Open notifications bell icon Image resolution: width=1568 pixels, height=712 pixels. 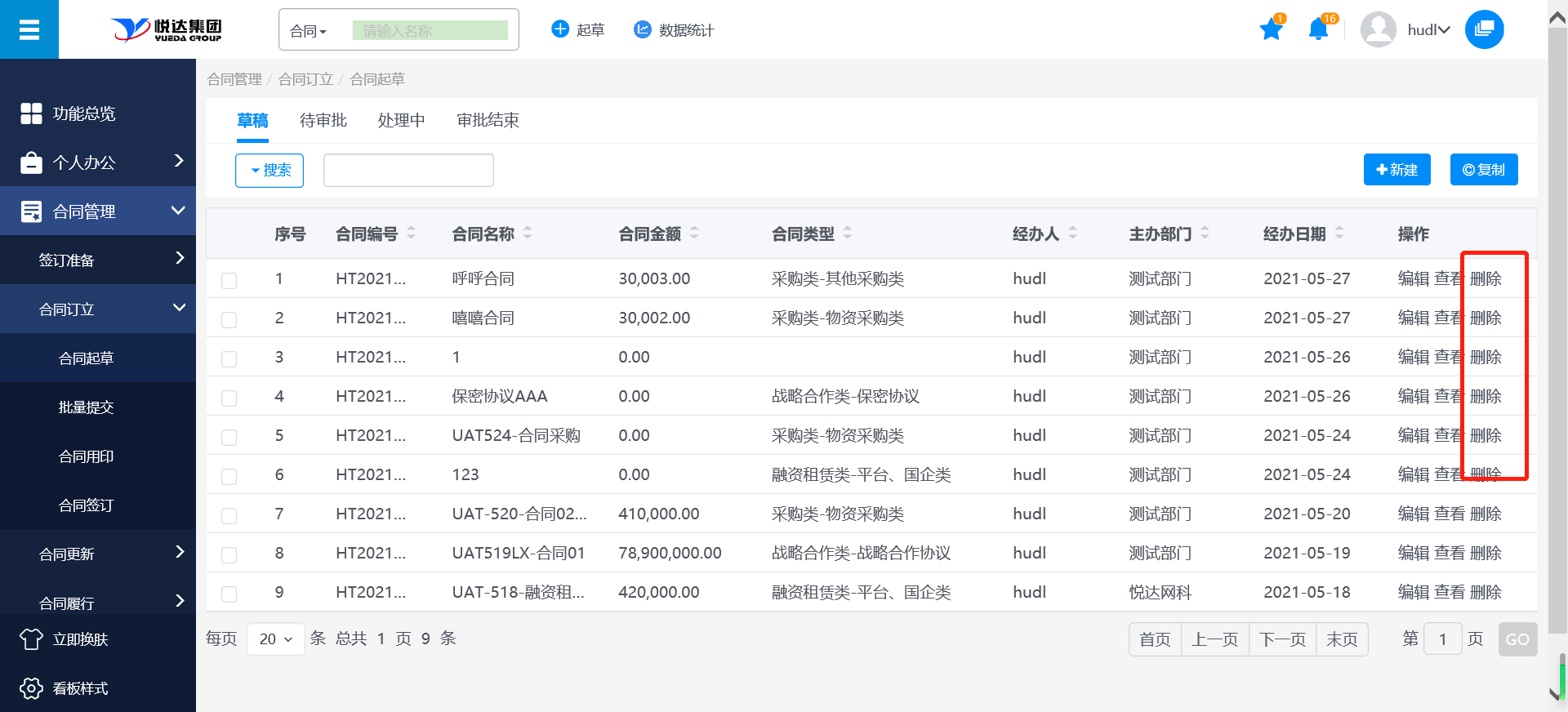pyautogui.click(x=1317, y=30)
